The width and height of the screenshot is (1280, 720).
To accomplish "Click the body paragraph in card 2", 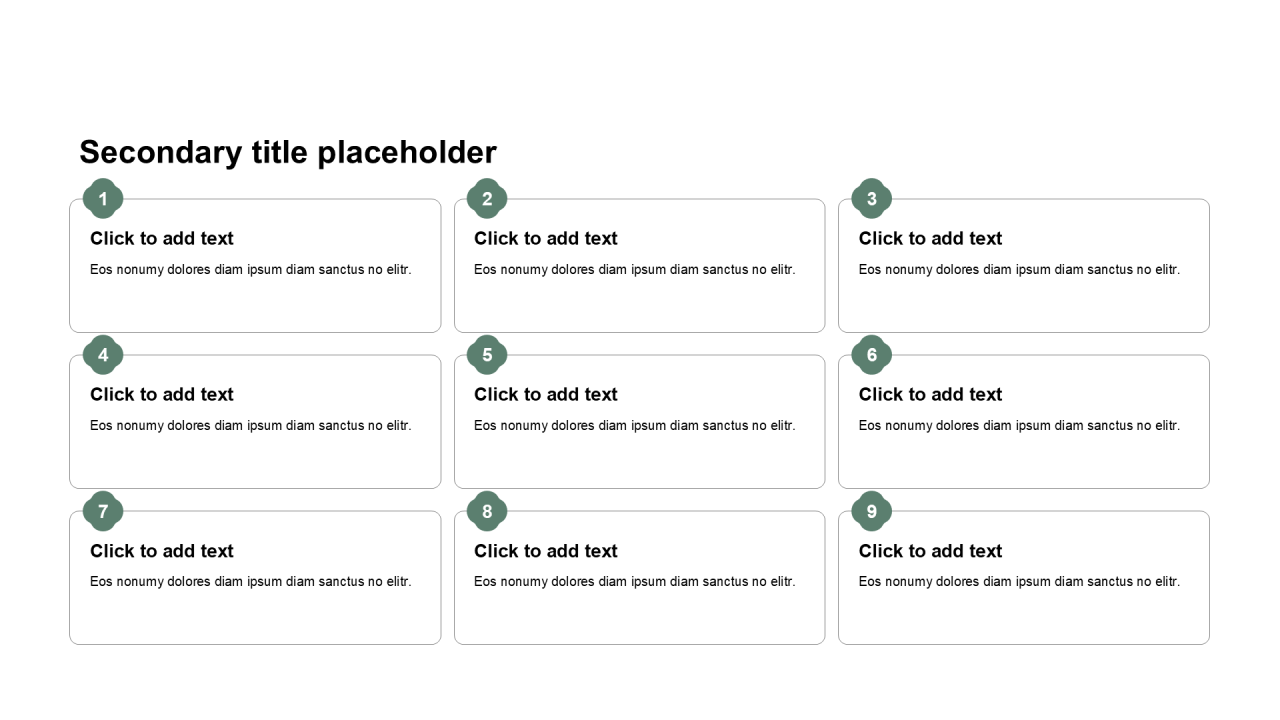I will tap(634, 269).
